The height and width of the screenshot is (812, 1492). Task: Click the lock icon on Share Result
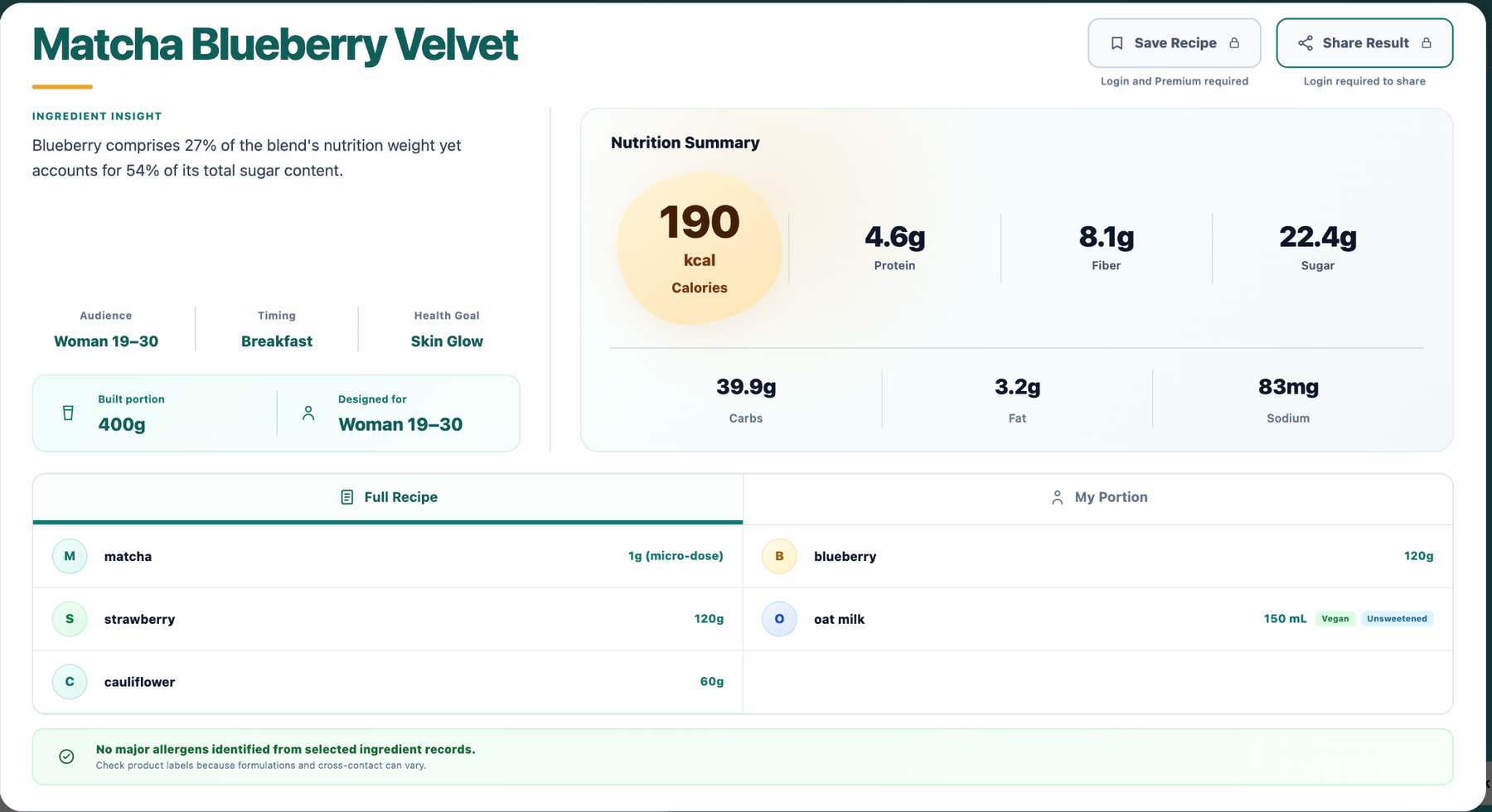[1426, 43]
